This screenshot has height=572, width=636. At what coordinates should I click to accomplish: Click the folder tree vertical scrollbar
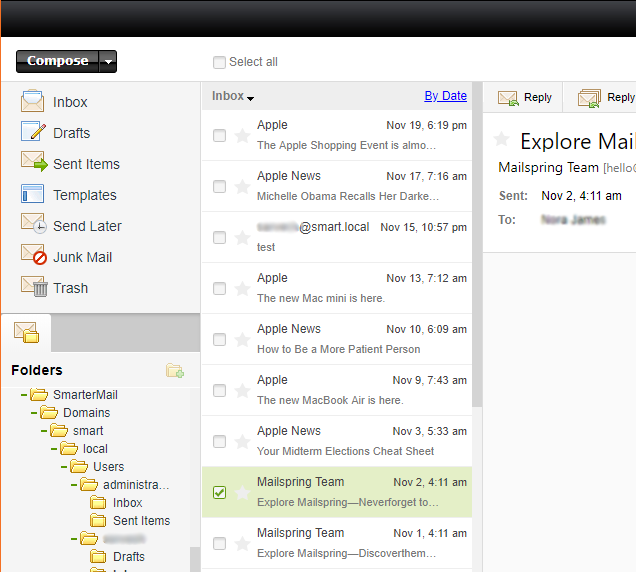(x=195, y=559)
